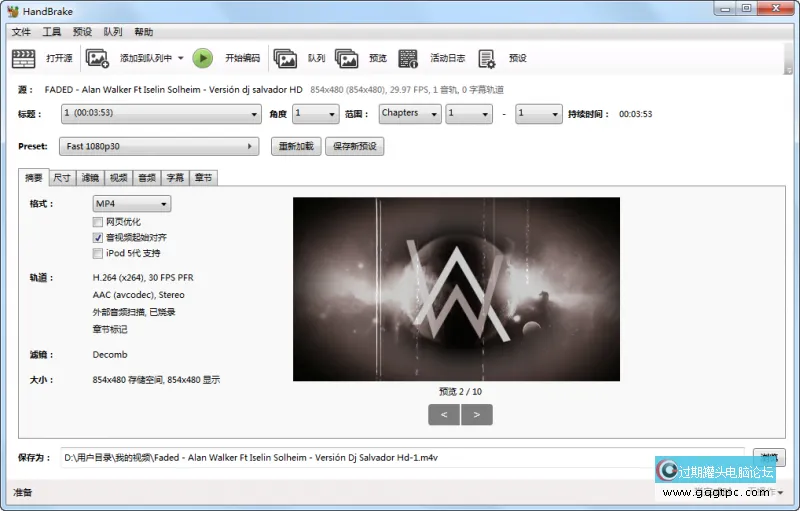
Task: Open the 帮助 menu
Action: (143, 32)
